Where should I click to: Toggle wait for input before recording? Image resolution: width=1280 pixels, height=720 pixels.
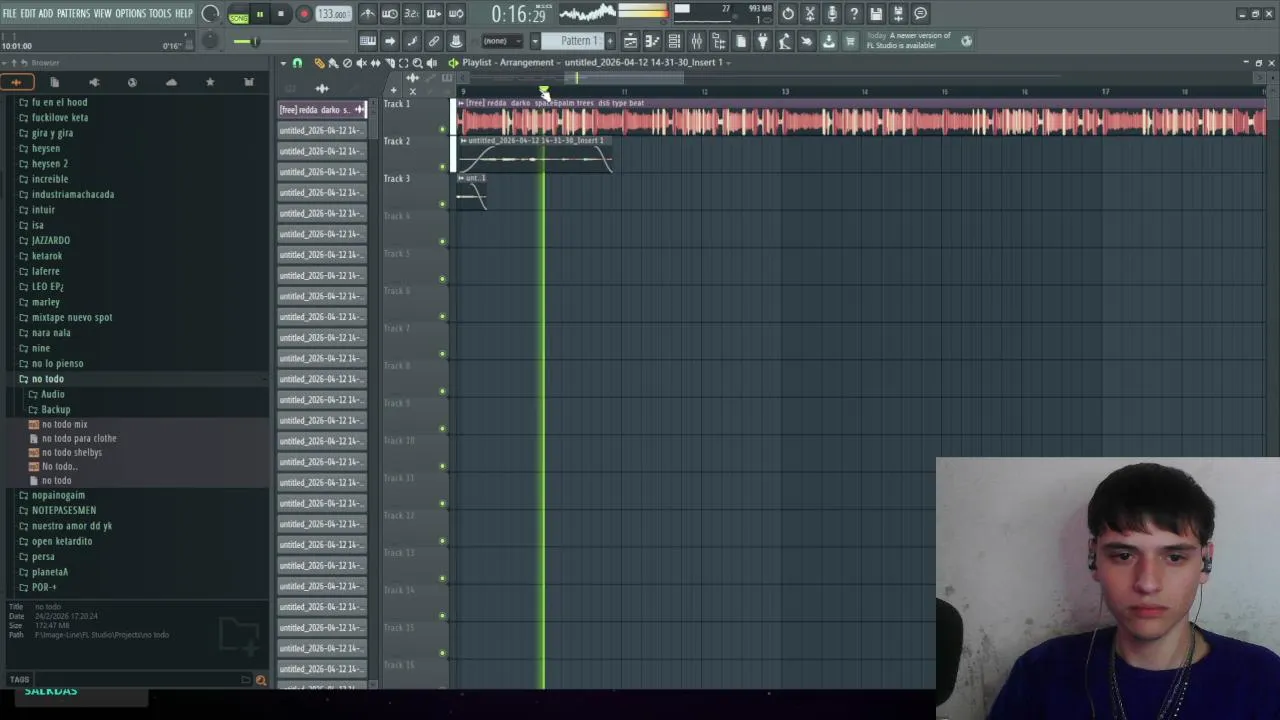point(389,13)
